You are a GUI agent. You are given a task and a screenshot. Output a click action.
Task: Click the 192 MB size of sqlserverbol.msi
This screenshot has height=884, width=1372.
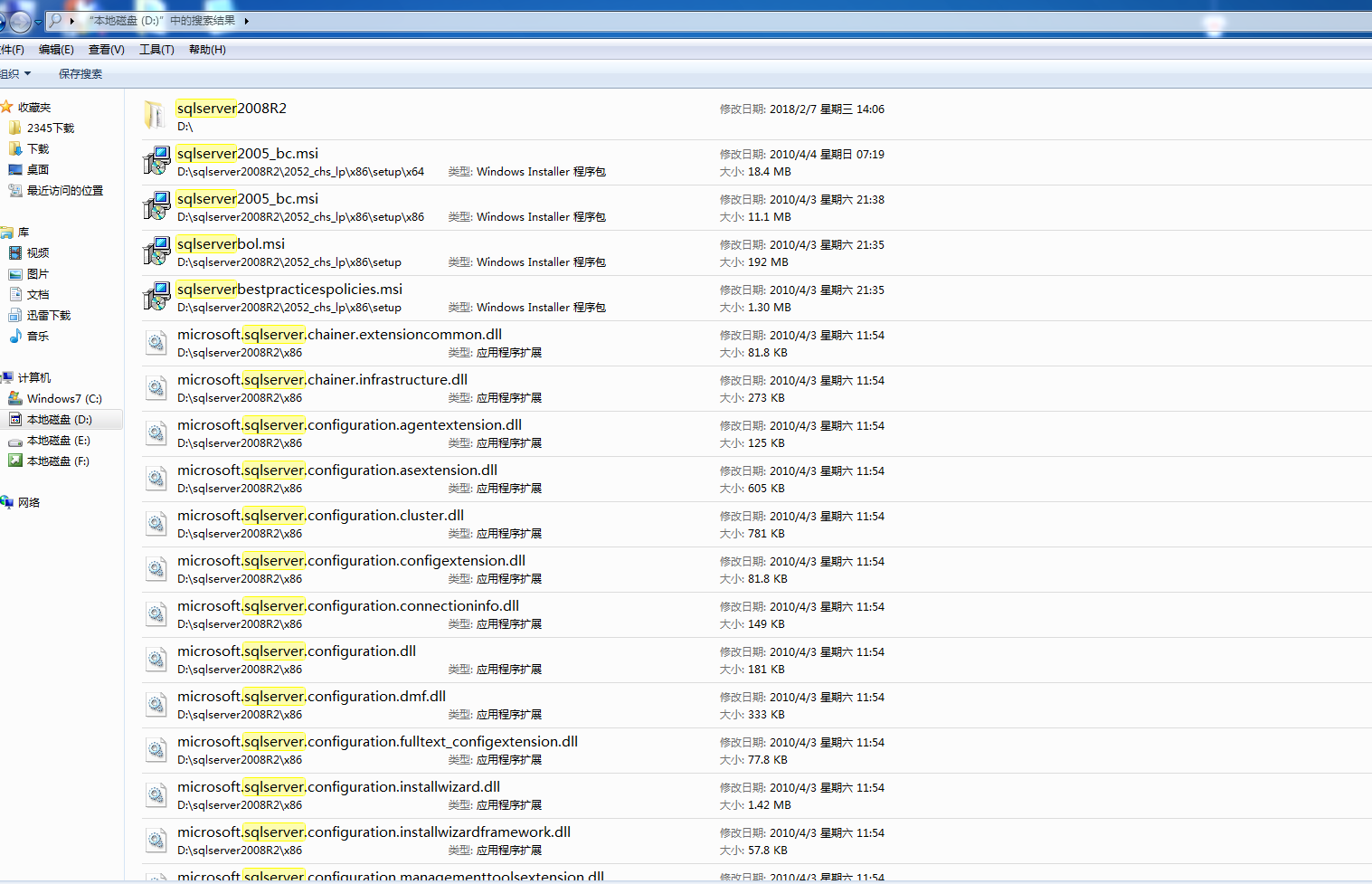coord(768,262)
